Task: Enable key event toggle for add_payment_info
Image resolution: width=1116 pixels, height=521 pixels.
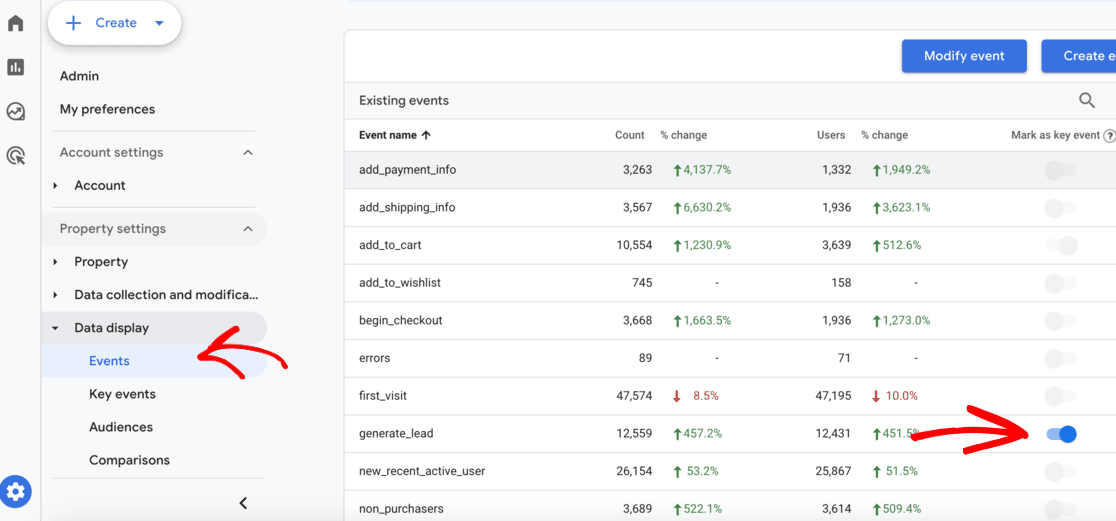Action: coord(1060,170)
